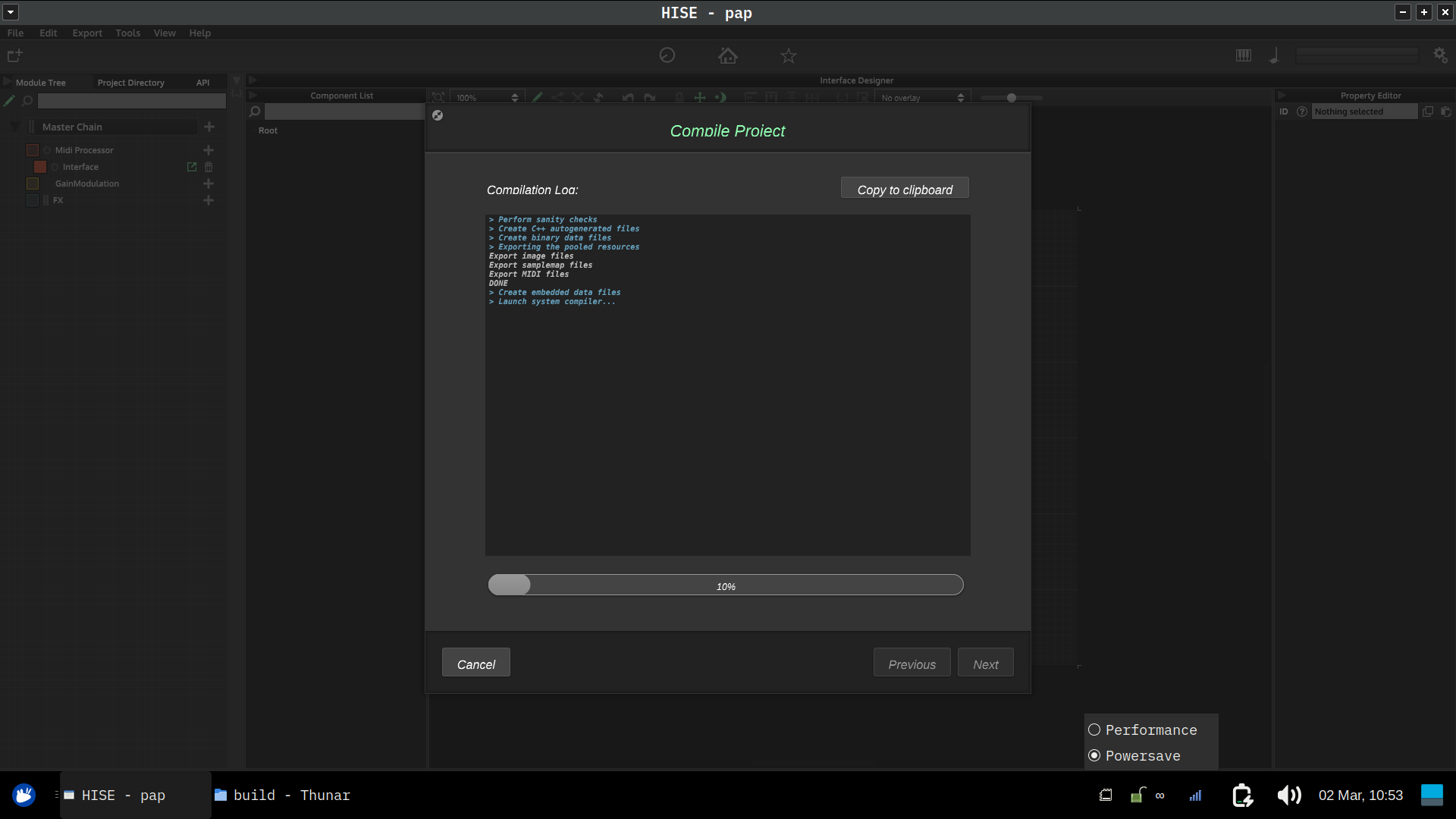Viewport: 1456px width, 819px height.
Task: Open the Export menu
Action: [x=87, y=33]
